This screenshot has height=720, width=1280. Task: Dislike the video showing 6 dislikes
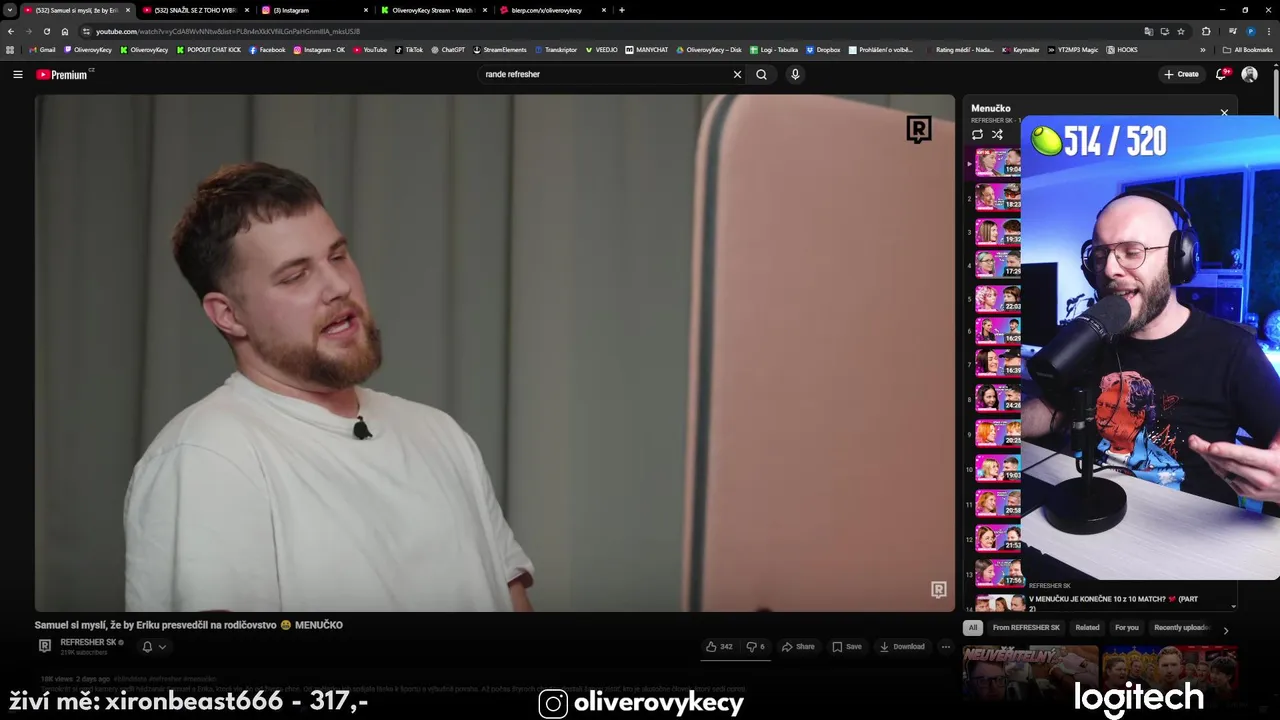pyautogui.click(x=756, y=646)
